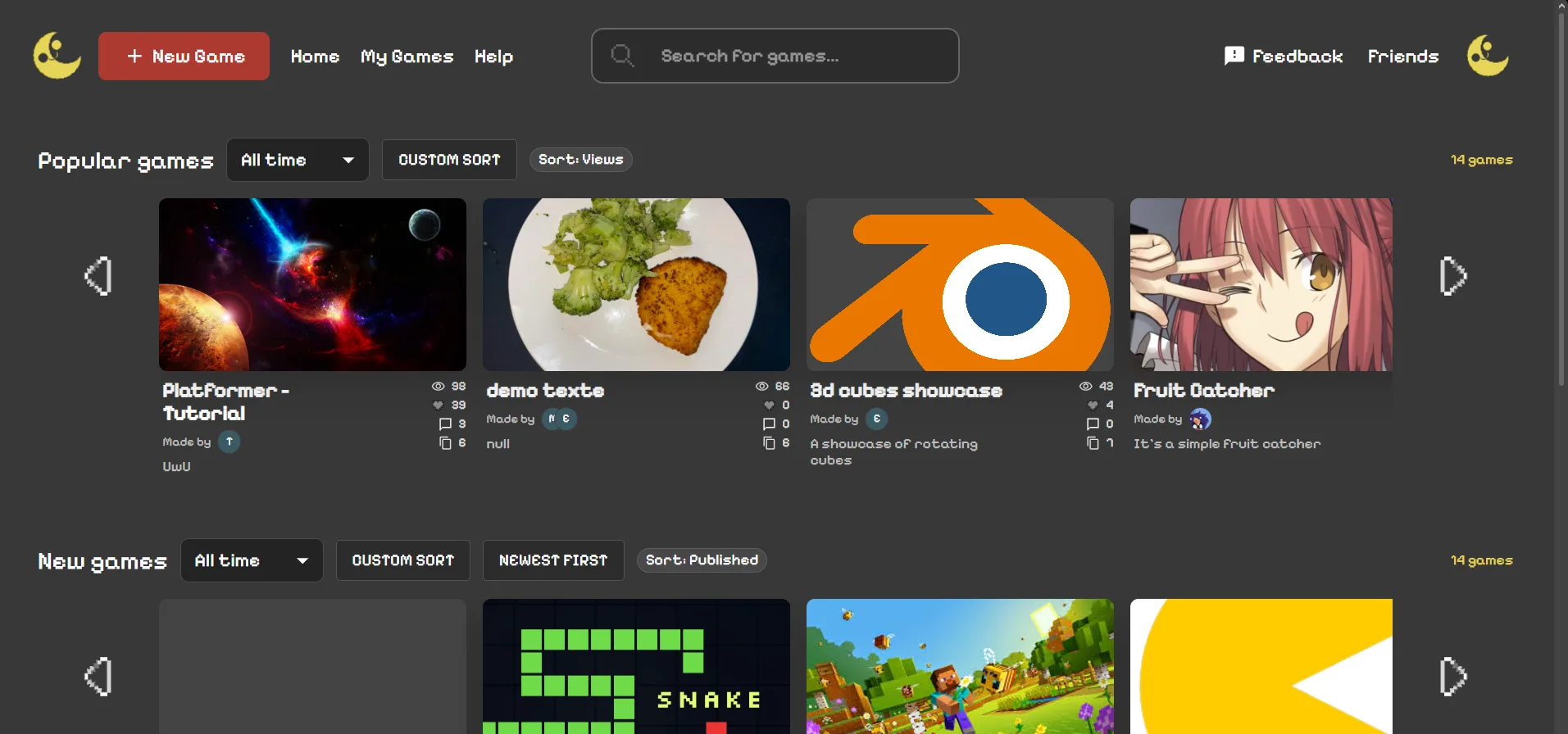Open the Minecraft-style game thumbnail
Viewport: 1568px width, 734px height.
pyautogui.click(x=960, y=666)
